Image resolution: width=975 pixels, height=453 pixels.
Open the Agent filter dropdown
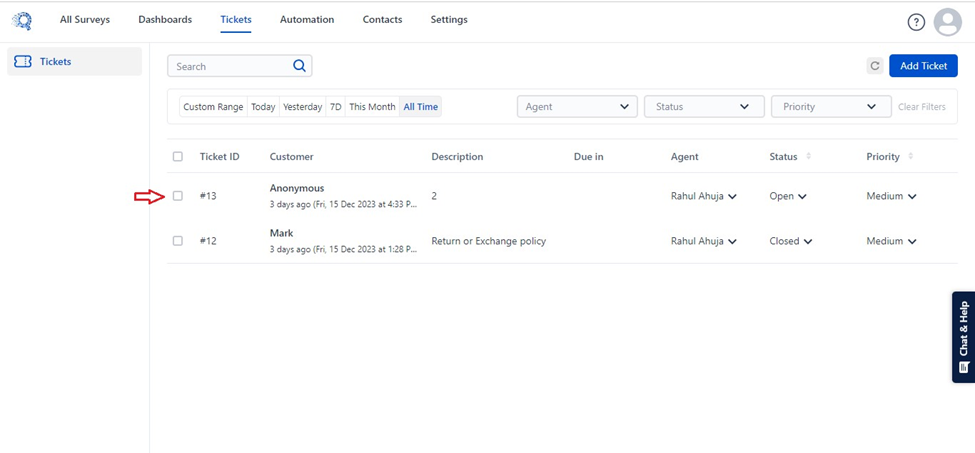pyautogui.click(x=578, y=107)
